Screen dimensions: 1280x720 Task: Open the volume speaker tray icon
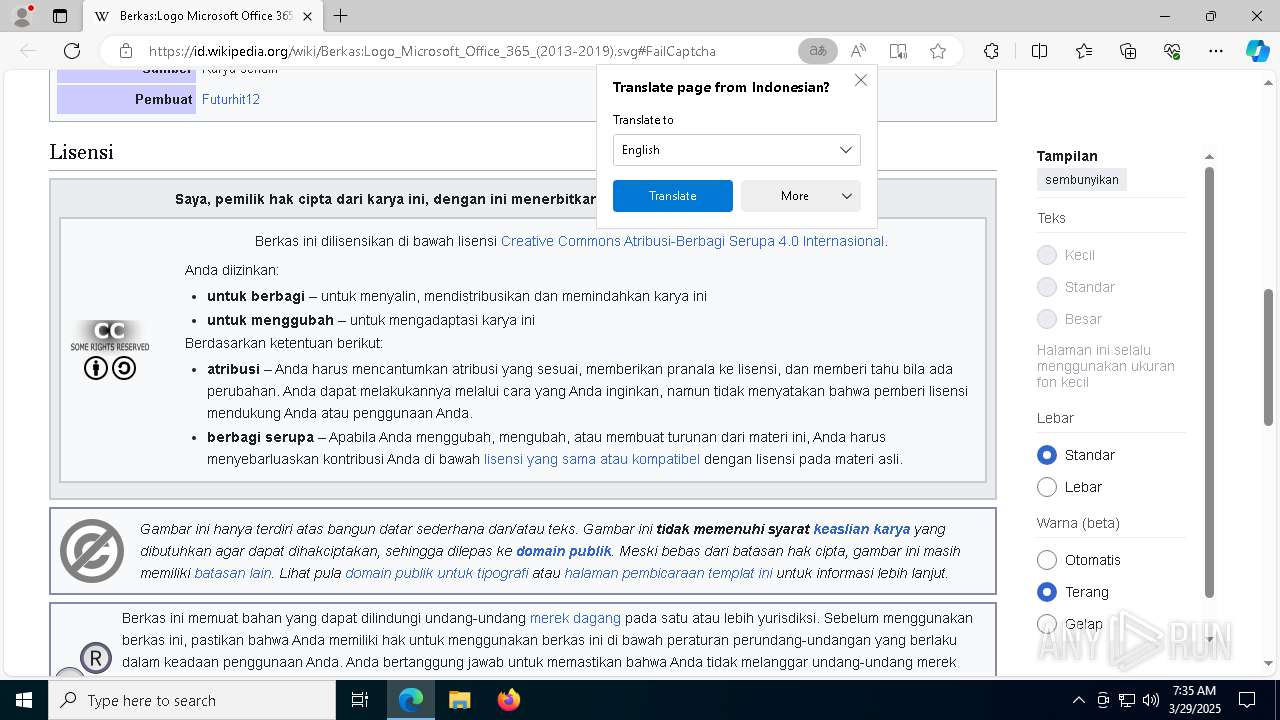coord(1151,700)
